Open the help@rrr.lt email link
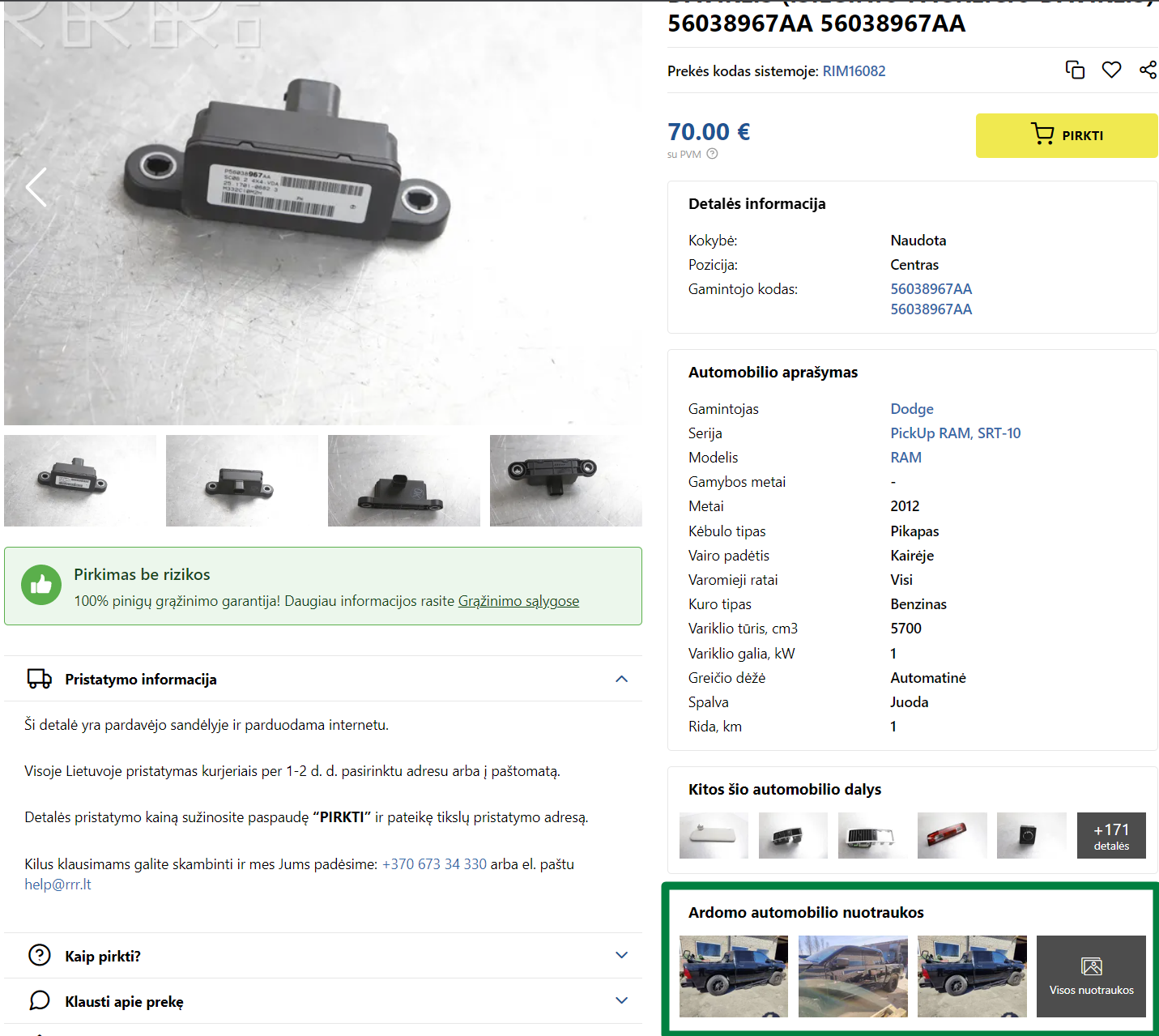 point(58,885)
